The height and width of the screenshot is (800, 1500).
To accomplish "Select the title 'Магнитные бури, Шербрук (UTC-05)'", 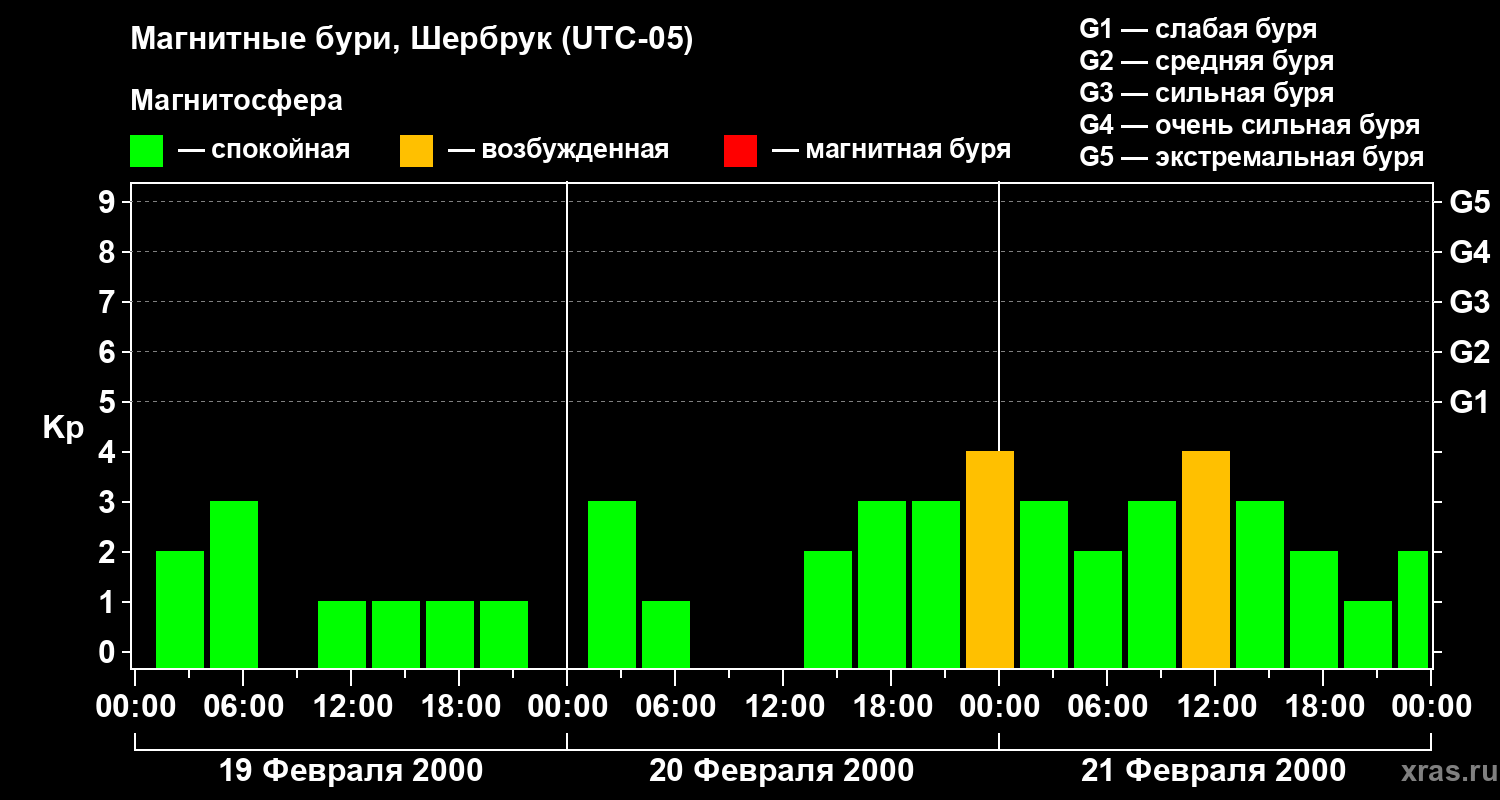I will [411, 40].
